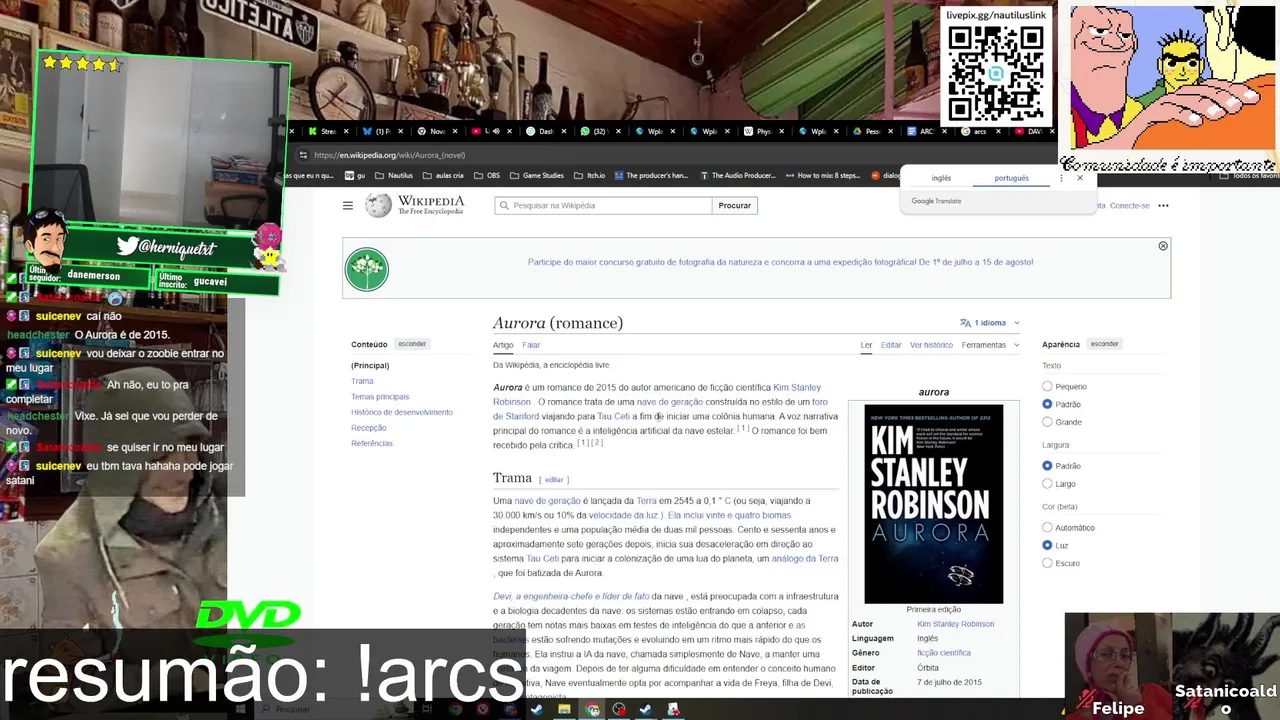Image resolution: width=1280 pixels, height=720 pixels.
Task: Hide the Aparência panel with esconder
Action: click(x=1104, y=344)
